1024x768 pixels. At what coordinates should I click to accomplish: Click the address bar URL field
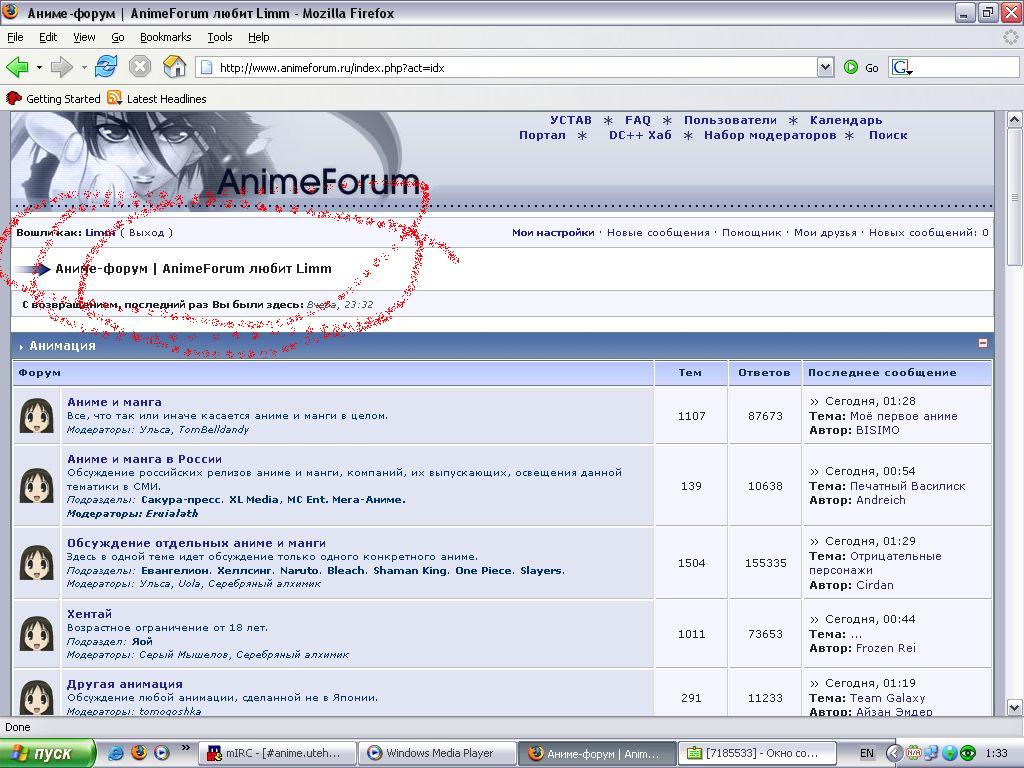point(509,67)
